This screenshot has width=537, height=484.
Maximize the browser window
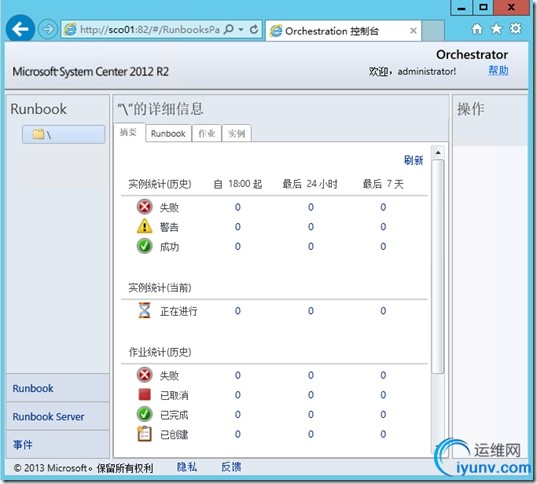pyautogui.click(x=483, y=8)
